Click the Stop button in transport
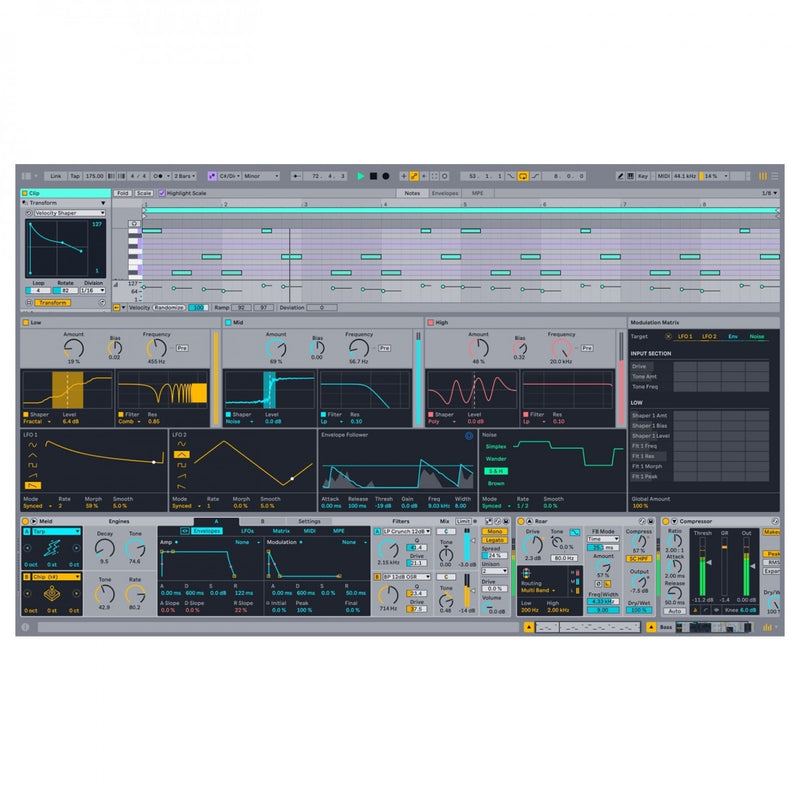800x800 pixels. 373,176
